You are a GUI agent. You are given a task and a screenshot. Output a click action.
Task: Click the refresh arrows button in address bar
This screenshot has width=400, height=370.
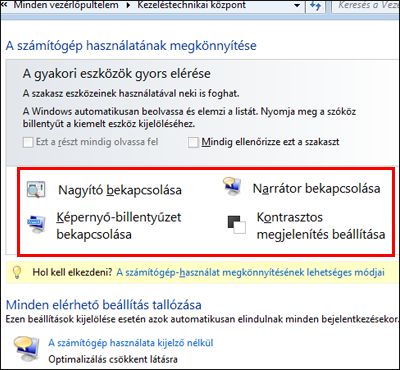click(x=315, y=6)
